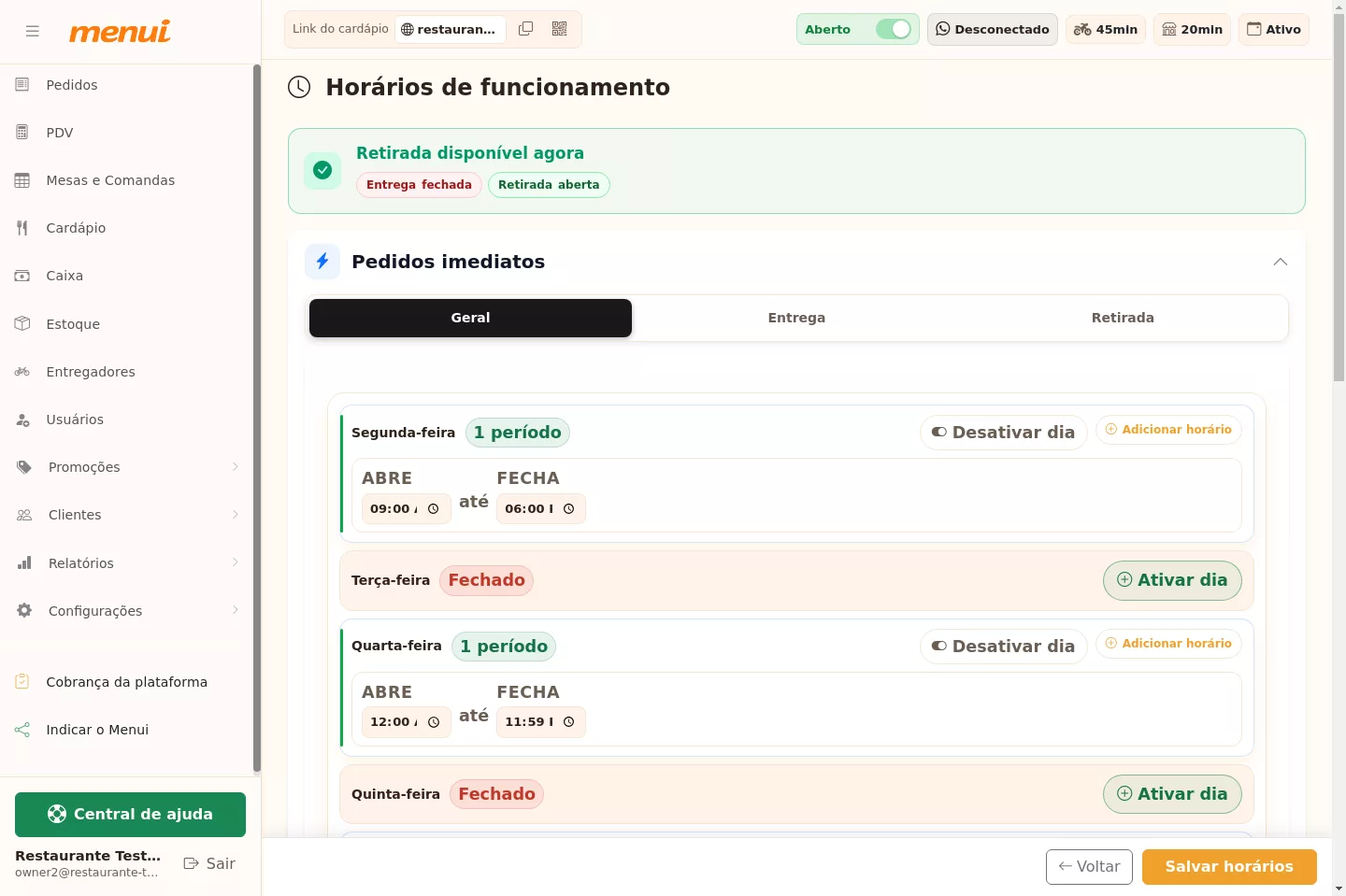1346x896 pixels.
Task: Open time picker for Quarta-feira ABRE
Action: [x=434, y=722]
